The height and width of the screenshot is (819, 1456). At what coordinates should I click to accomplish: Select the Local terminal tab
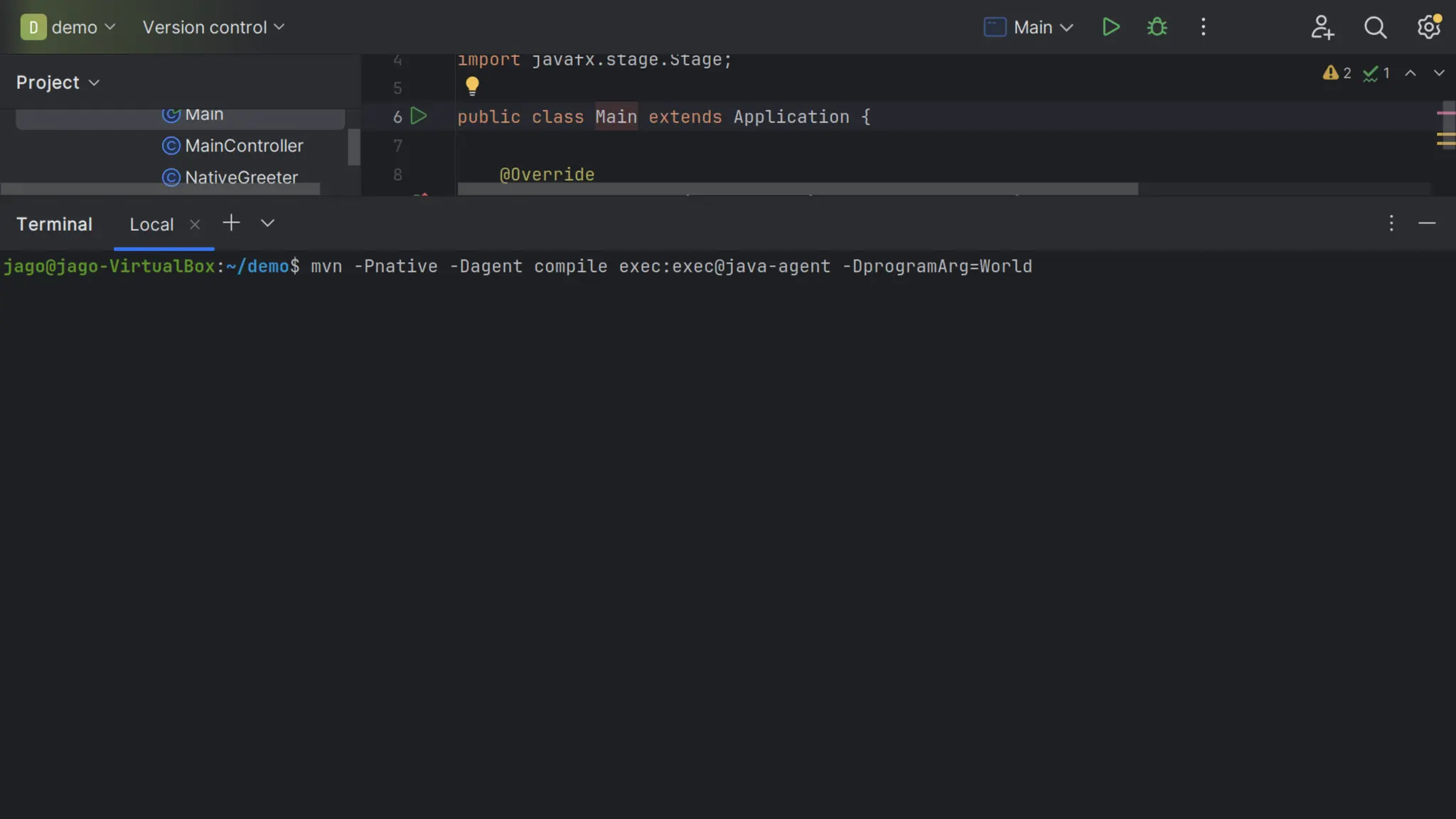[x=151, y=225]
